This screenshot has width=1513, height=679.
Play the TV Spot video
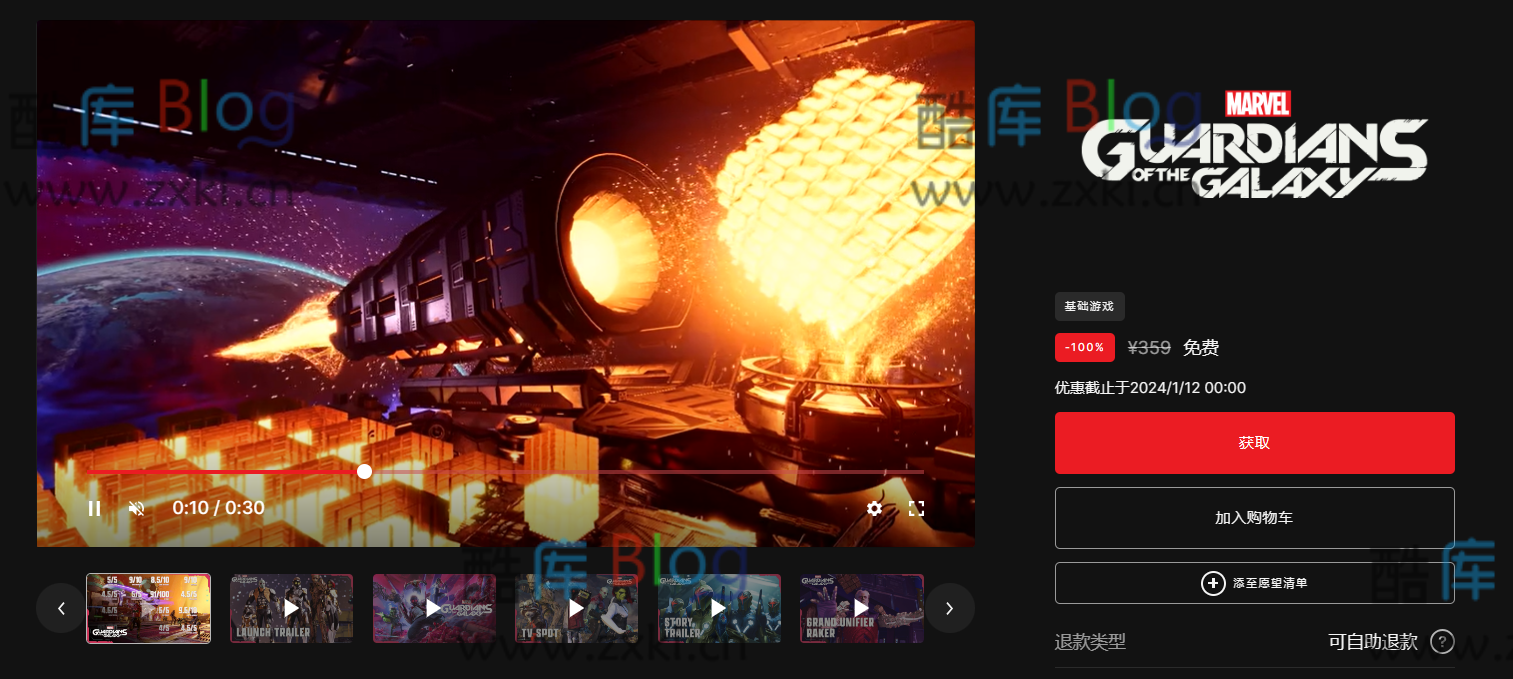(x=576, y=608)
